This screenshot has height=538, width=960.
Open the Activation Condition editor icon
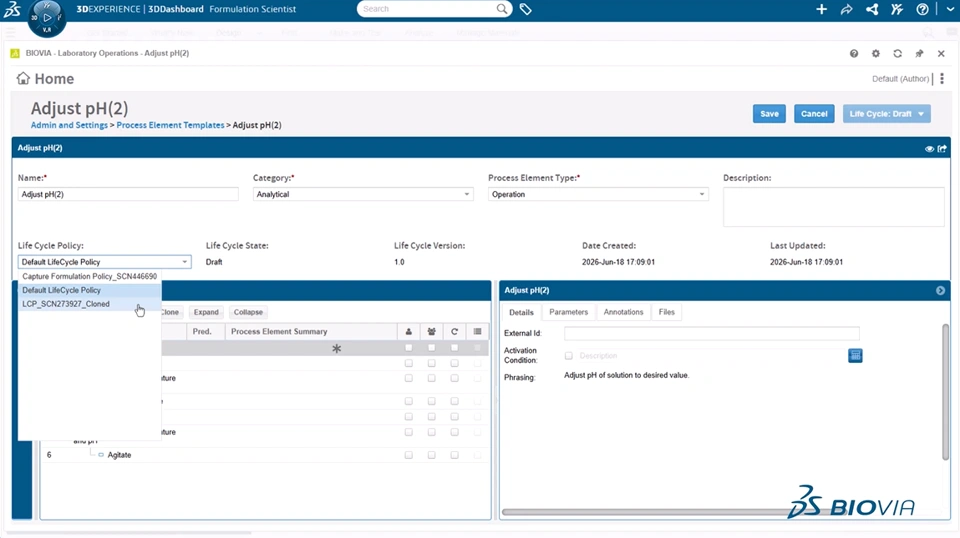[x=855, y=356]
